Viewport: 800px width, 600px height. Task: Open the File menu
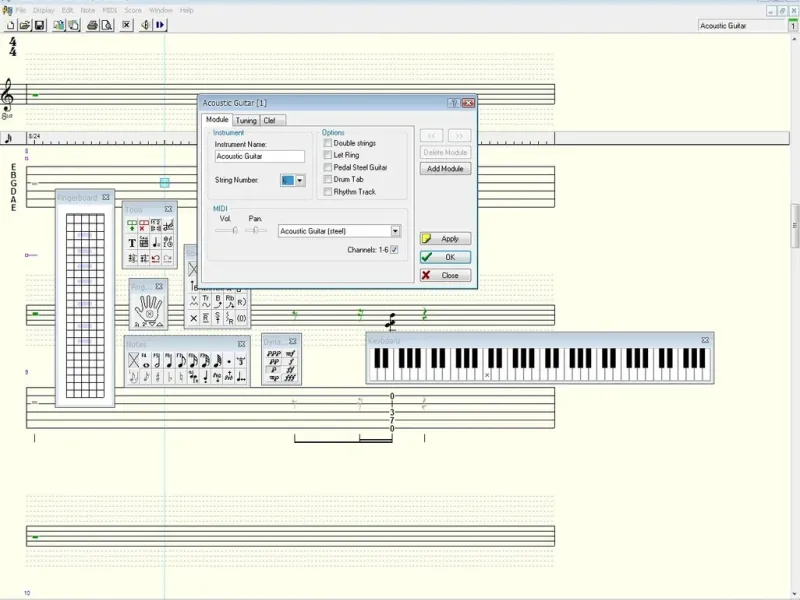pyautogui.click(x=20, y=10)
